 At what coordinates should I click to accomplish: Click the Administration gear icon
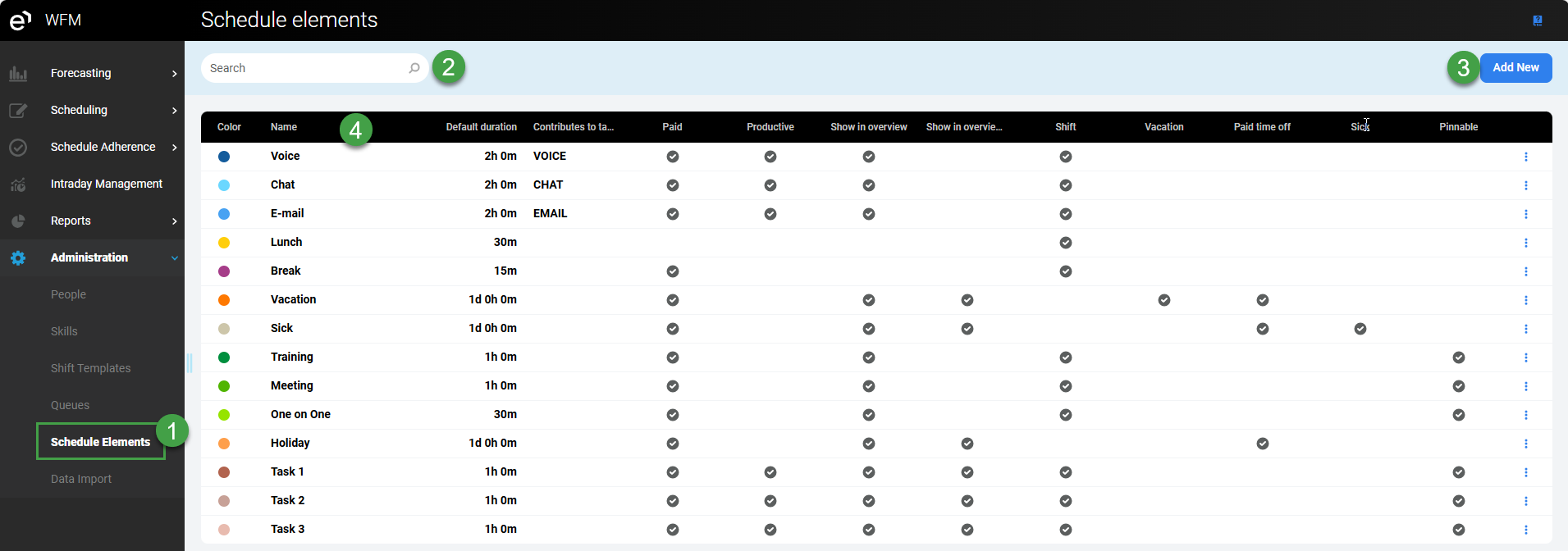tap(18, 258)
